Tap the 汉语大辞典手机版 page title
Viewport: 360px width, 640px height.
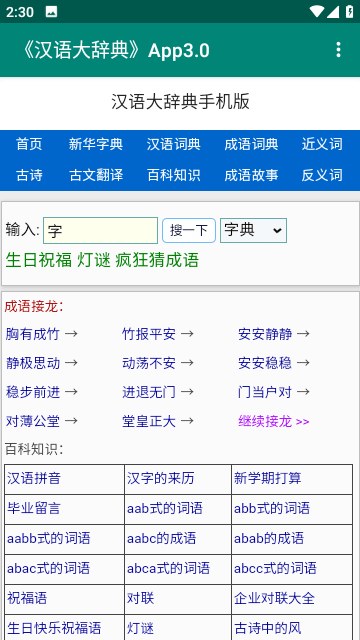(180, 102)
